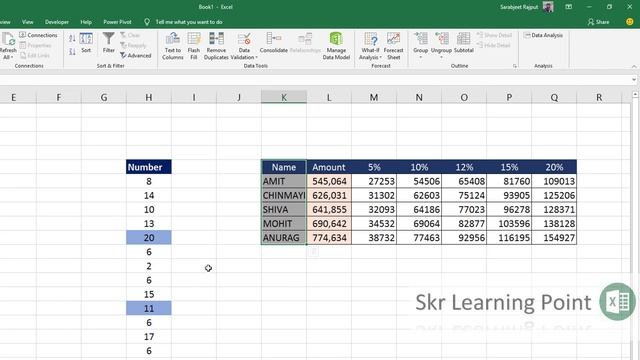Click the 12% column header cell
This screenshot has width=640, height=360.
pyautogui.click(x=464, y=167)
